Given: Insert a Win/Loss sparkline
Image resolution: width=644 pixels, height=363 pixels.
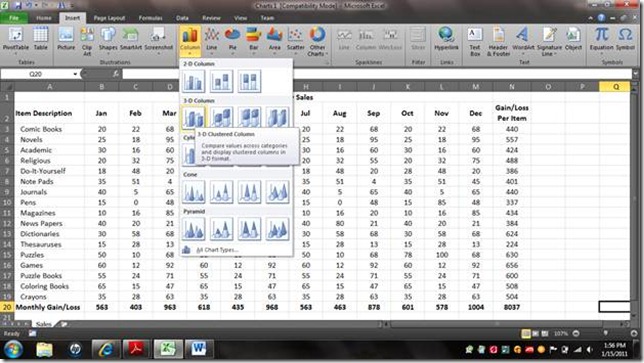Looking at the screenshot, I should pyautogui.click(x=390, y=39).
